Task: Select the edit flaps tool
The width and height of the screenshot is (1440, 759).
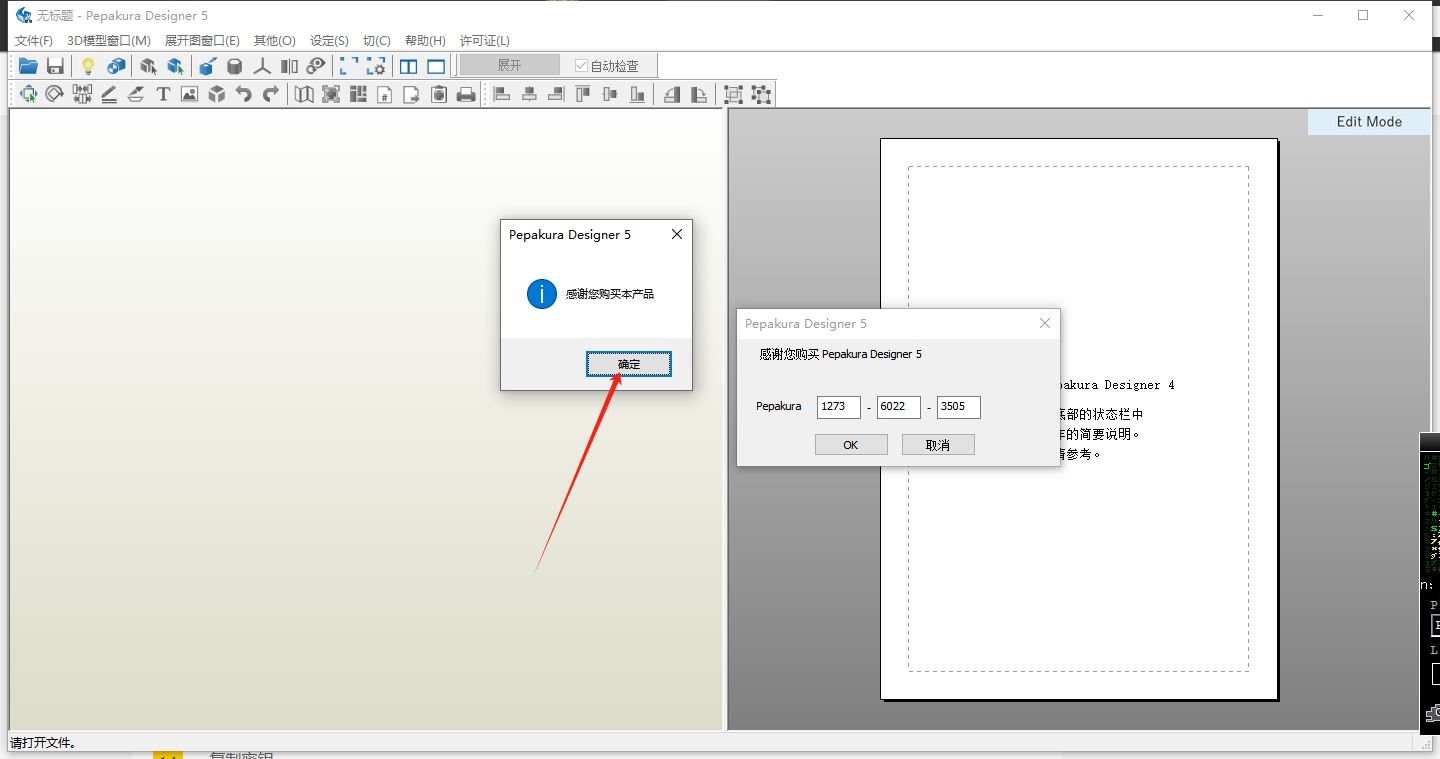Action: 136,94
